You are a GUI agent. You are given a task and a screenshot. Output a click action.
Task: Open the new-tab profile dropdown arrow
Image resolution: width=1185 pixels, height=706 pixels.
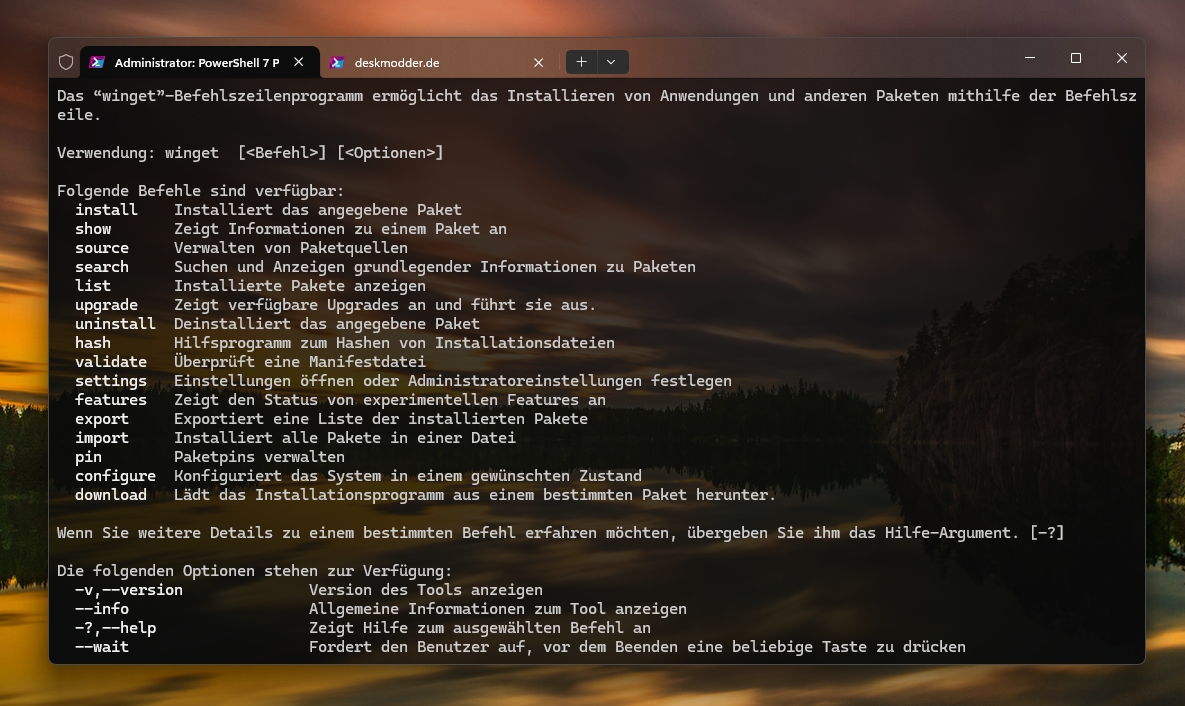611,62
